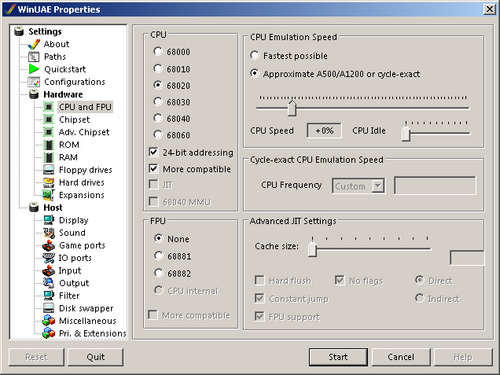Screen dimensions: 500x375
Task: Click the Paths icon in tree
Action: tap(34, 57)
